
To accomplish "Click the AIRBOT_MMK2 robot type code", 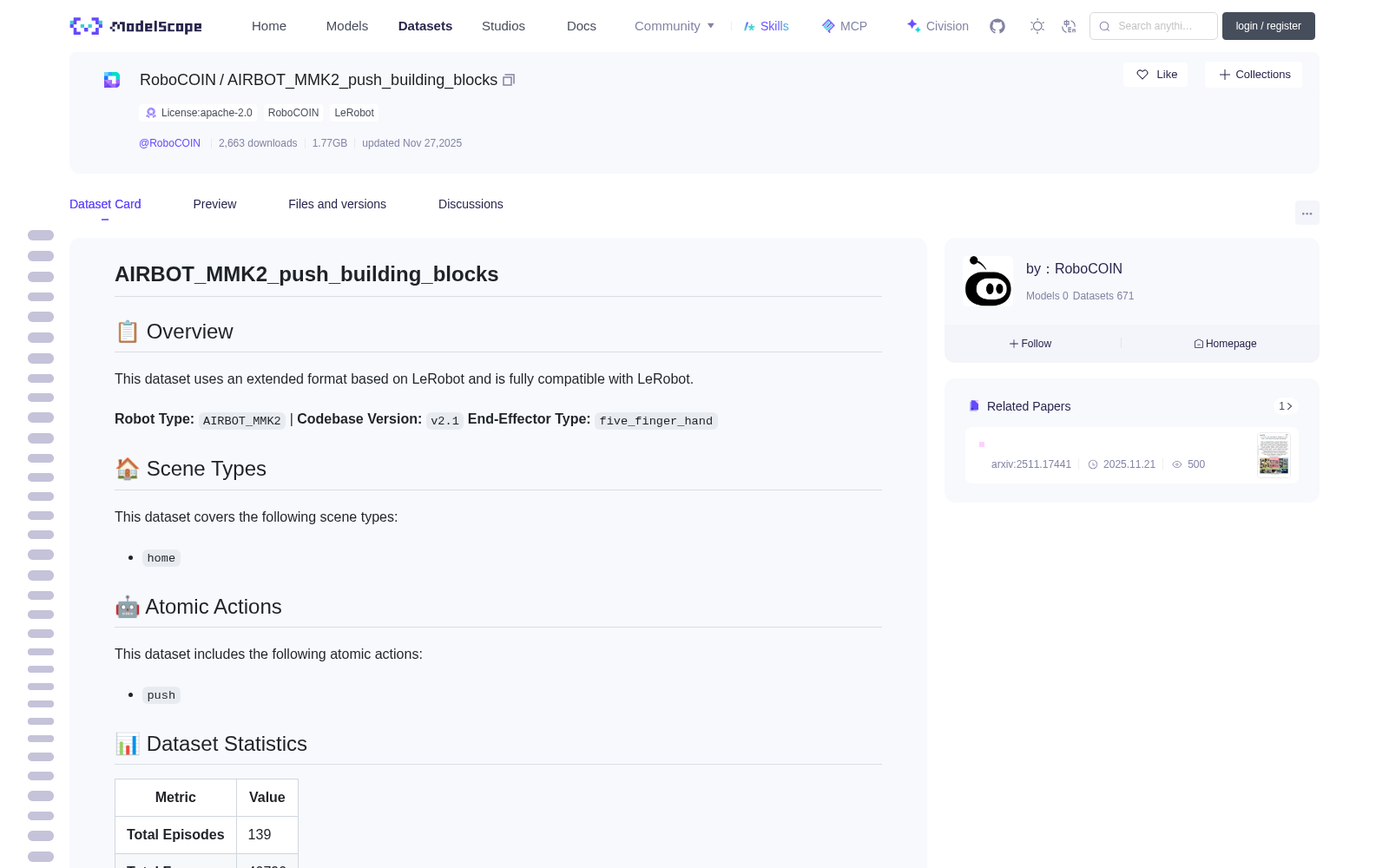I will pyautogui.click(x=242, y=421).
